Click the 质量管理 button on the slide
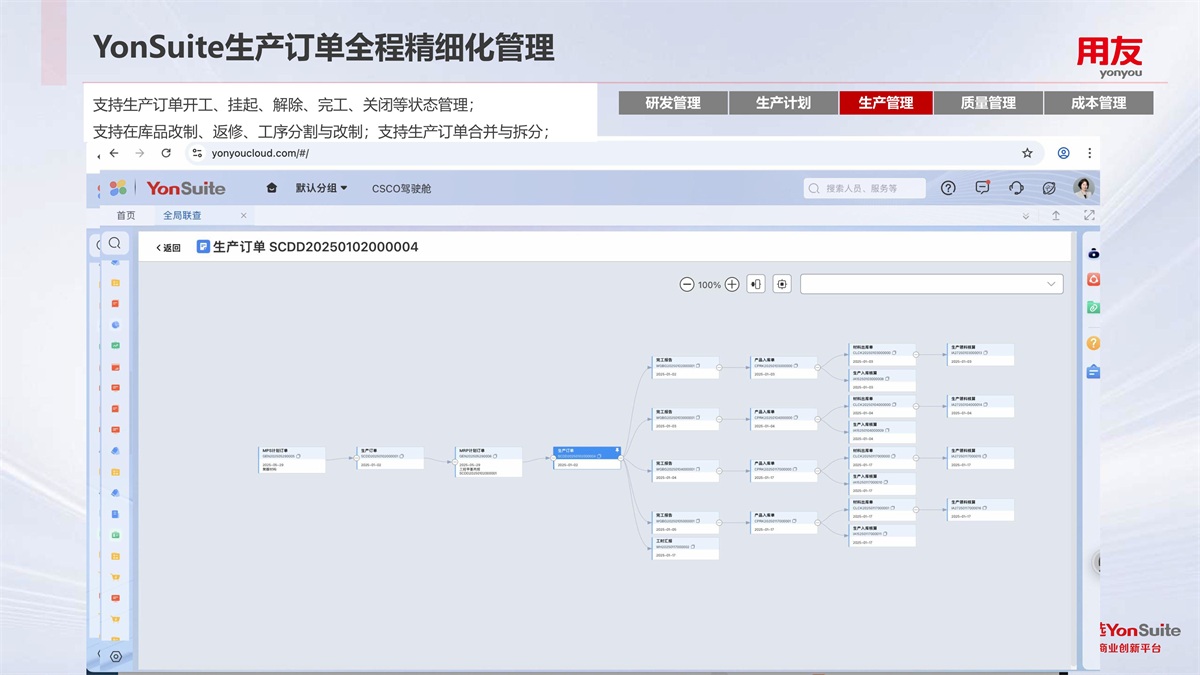The height and width of the screenshot is (675, 1200). click(988, 103)
